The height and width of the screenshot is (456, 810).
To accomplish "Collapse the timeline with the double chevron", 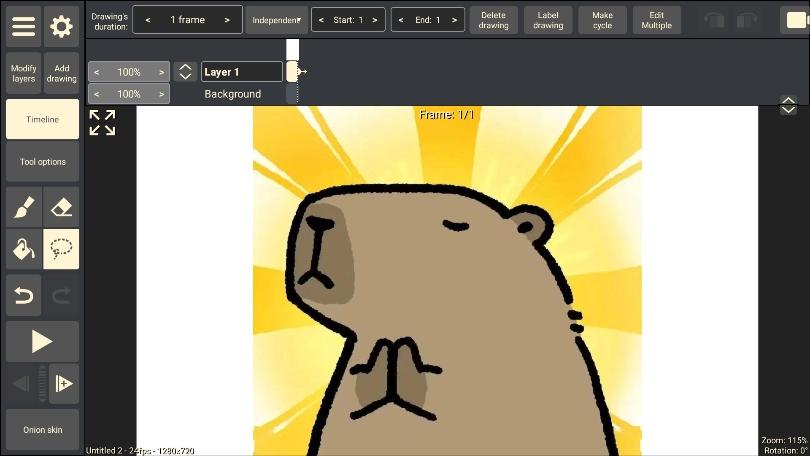I will [x=788, y=105].
